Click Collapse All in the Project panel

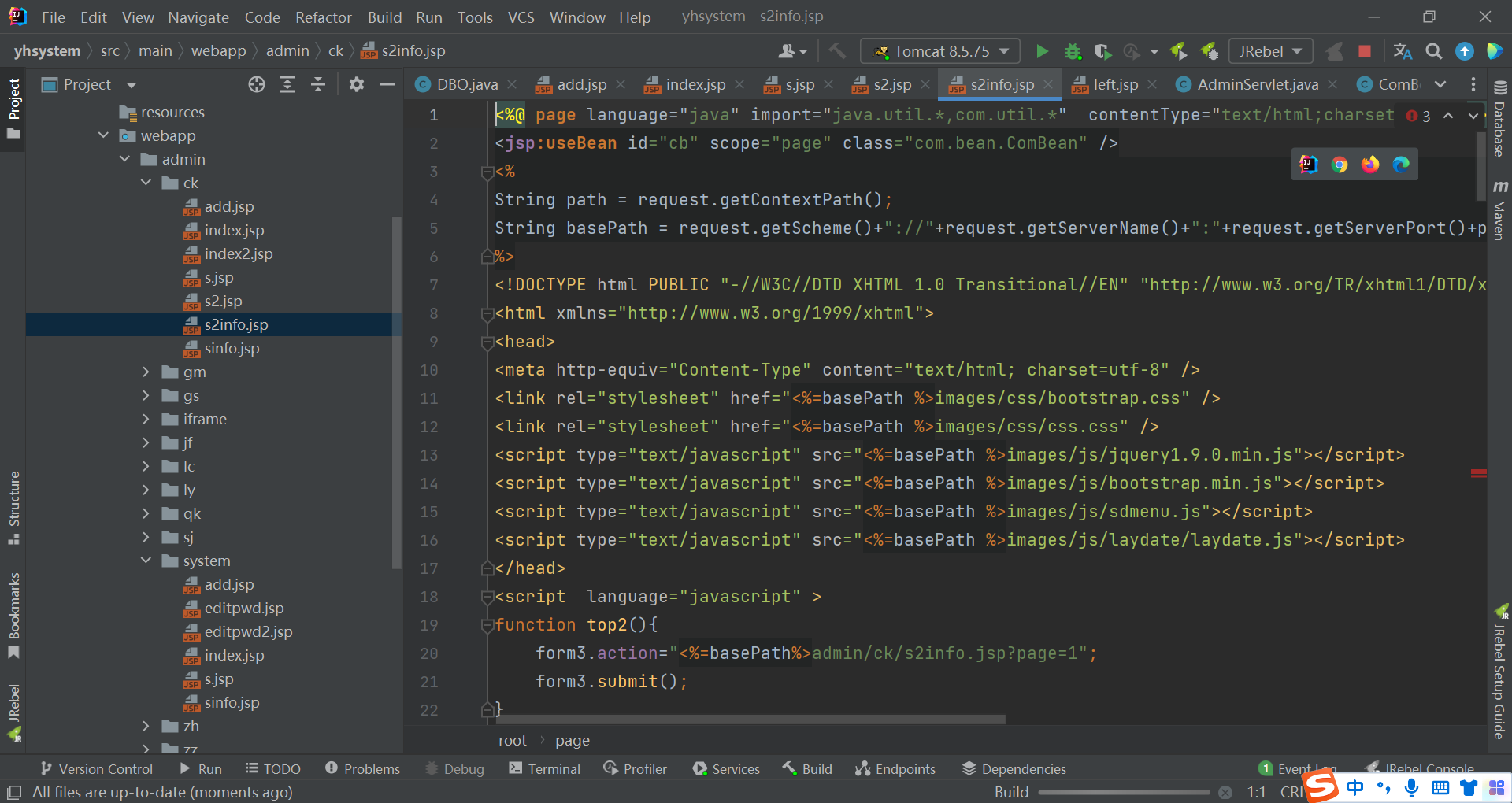pyautogui.click(x=318, y=84)
